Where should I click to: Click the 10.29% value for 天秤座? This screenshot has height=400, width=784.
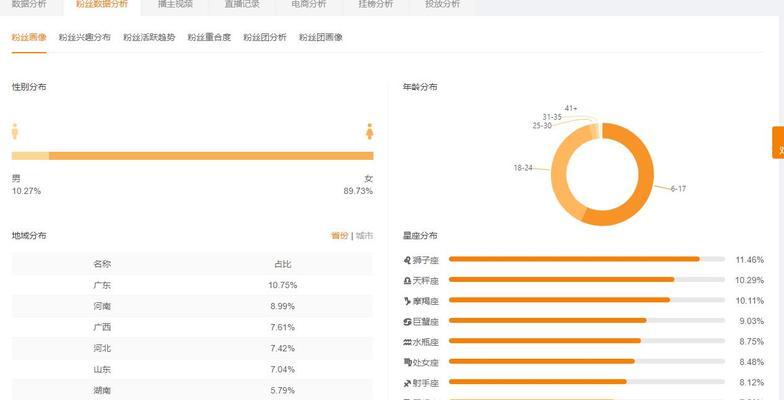[x=750, y=280]
